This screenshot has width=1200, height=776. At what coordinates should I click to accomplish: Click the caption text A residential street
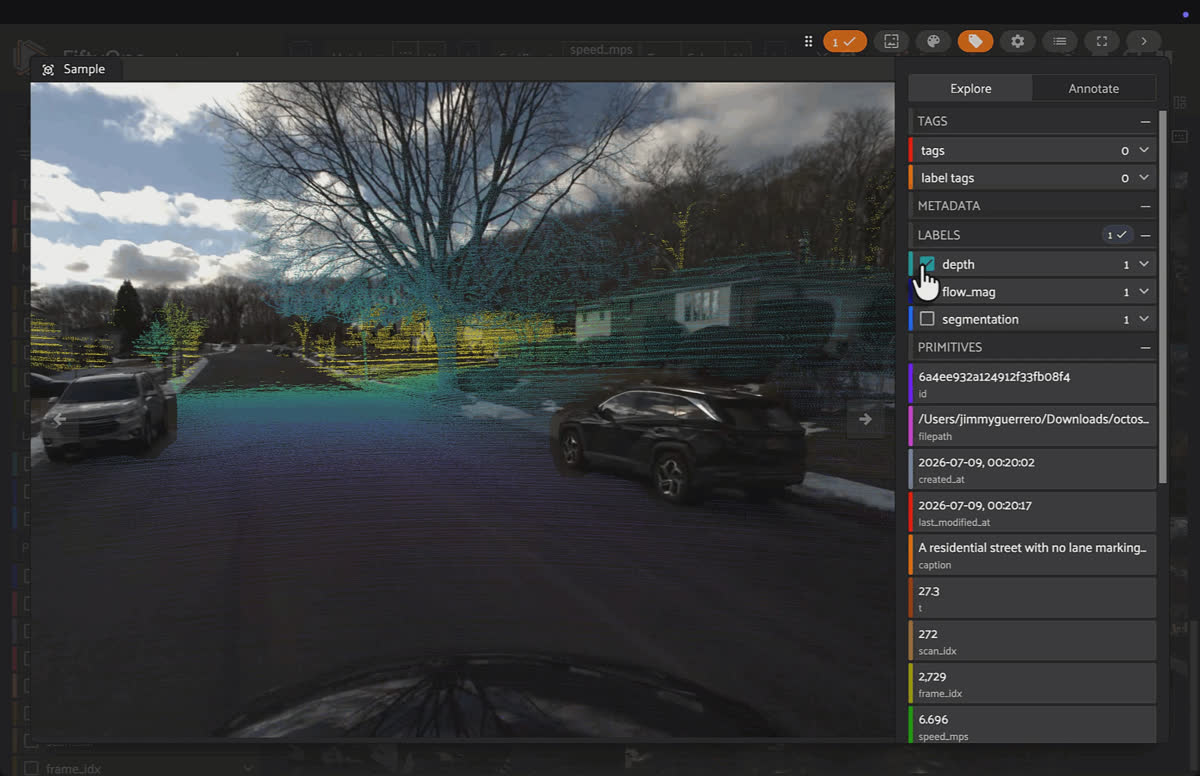(x=1032, y=548)
